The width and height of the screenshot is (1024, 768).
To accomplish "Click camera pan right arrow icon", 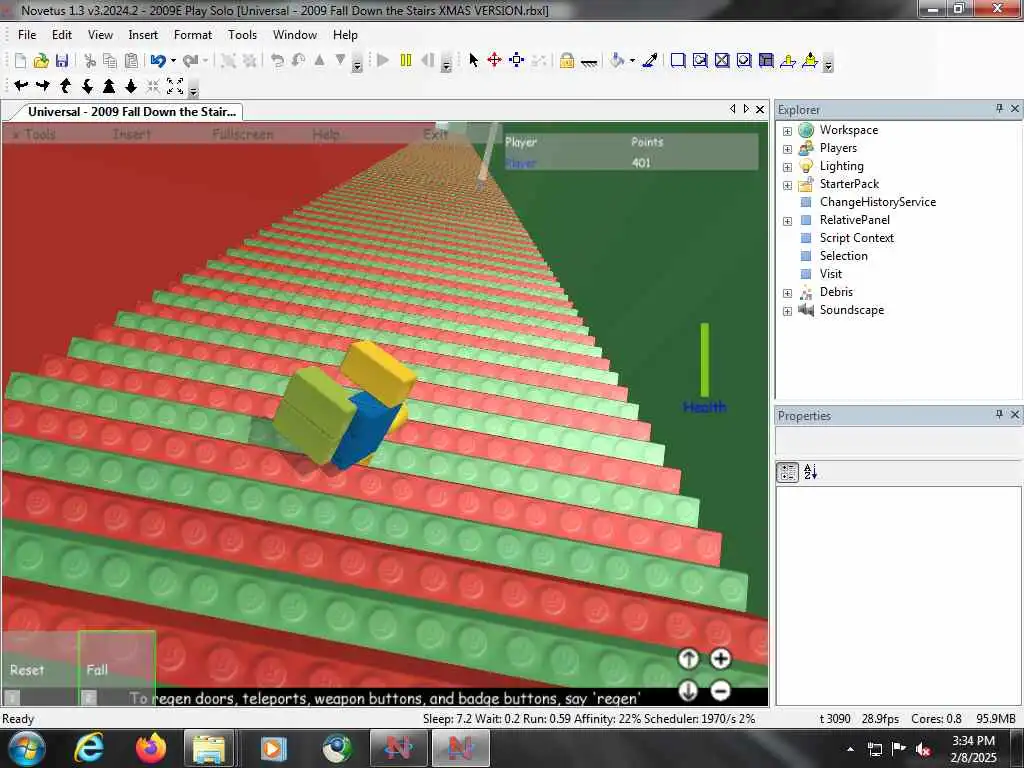I will 43,86.
